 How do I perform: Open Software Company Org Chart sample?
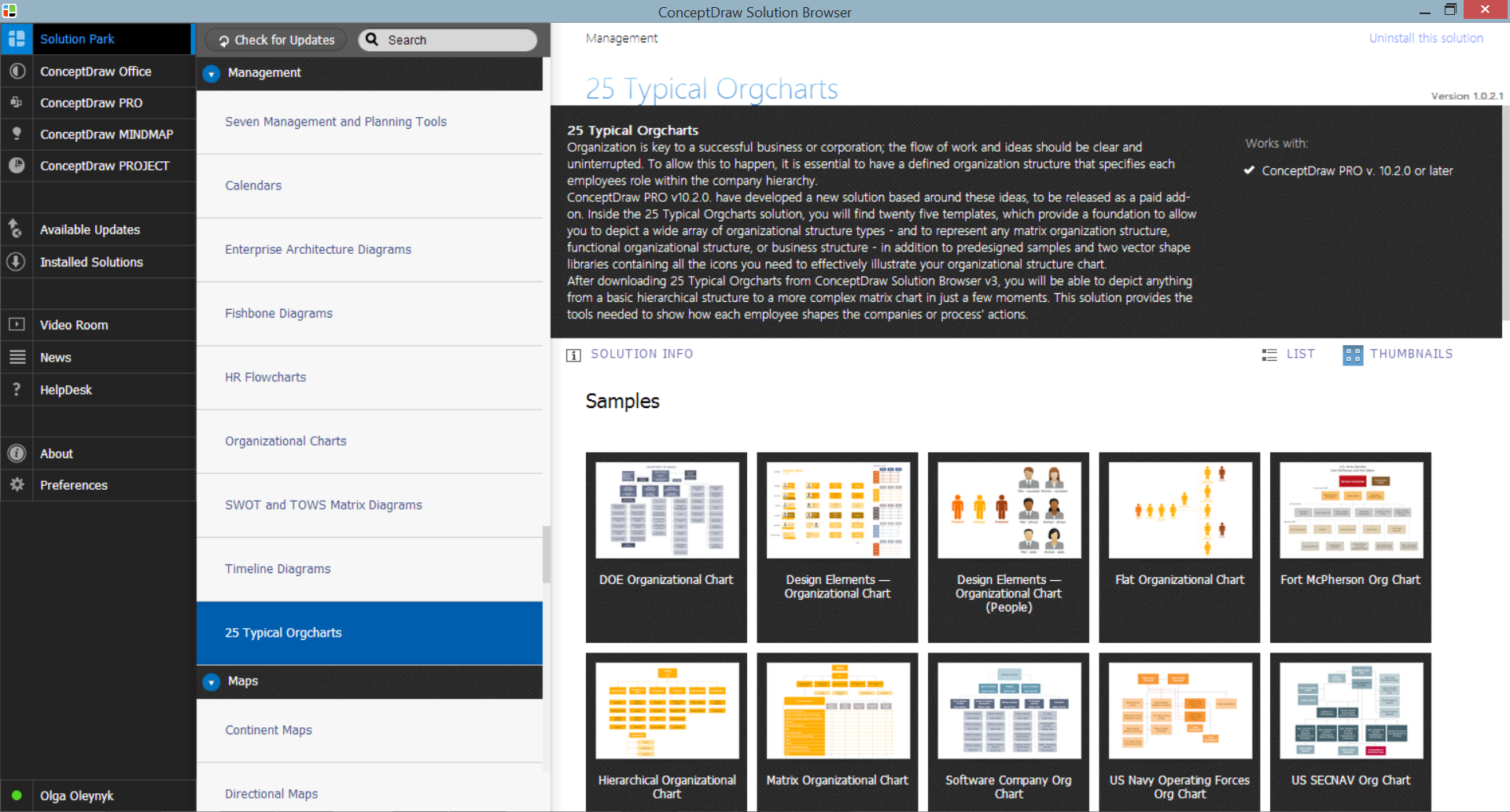click(x=1008, y=732)
